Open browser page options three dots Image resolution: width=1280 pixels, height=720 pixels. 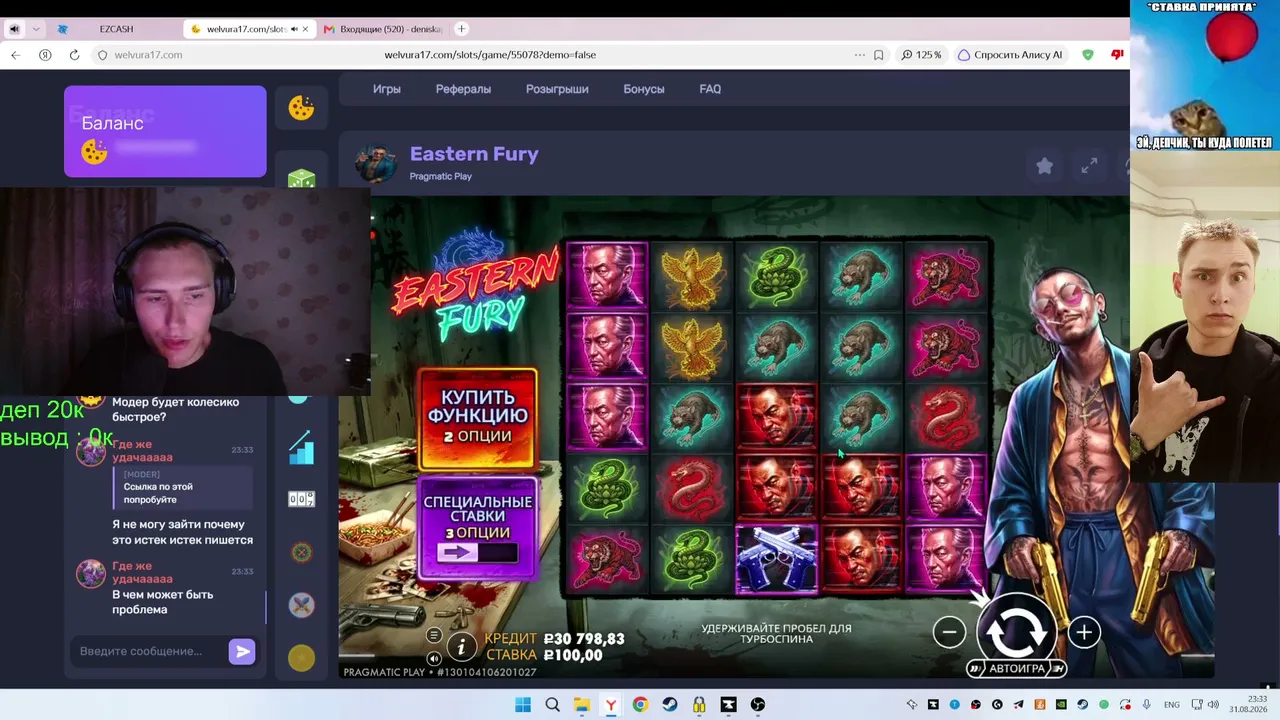(x=859, y=55)
